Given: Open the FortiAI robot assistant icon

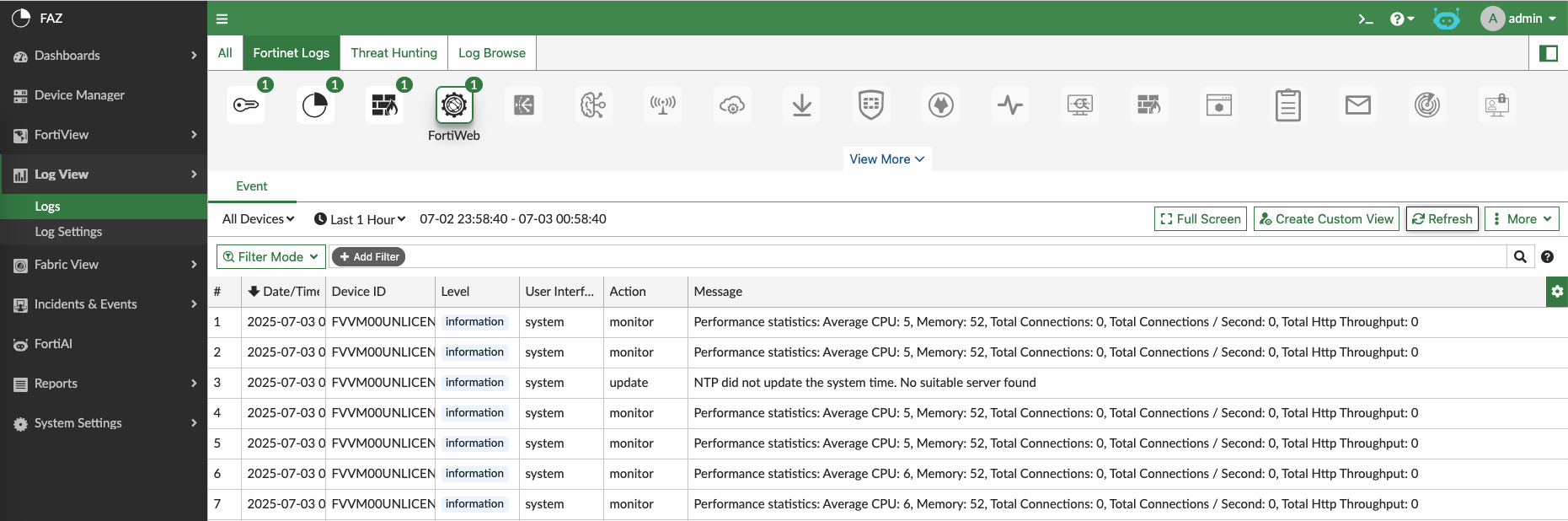Looking at the screenshot, I should 1447,19.
